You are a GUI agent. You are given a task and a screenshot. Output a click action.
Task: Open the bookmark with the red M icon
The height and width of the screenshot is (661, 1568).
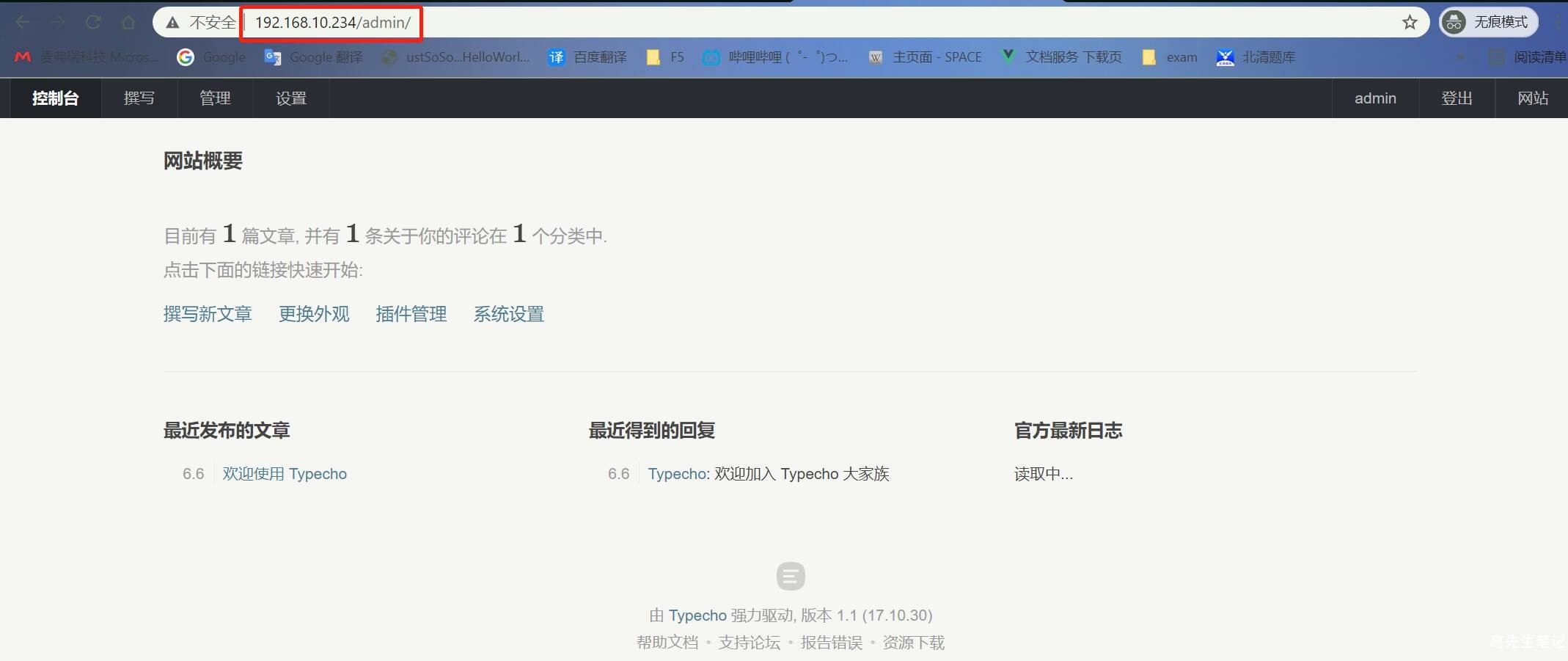tap(86, 57)
